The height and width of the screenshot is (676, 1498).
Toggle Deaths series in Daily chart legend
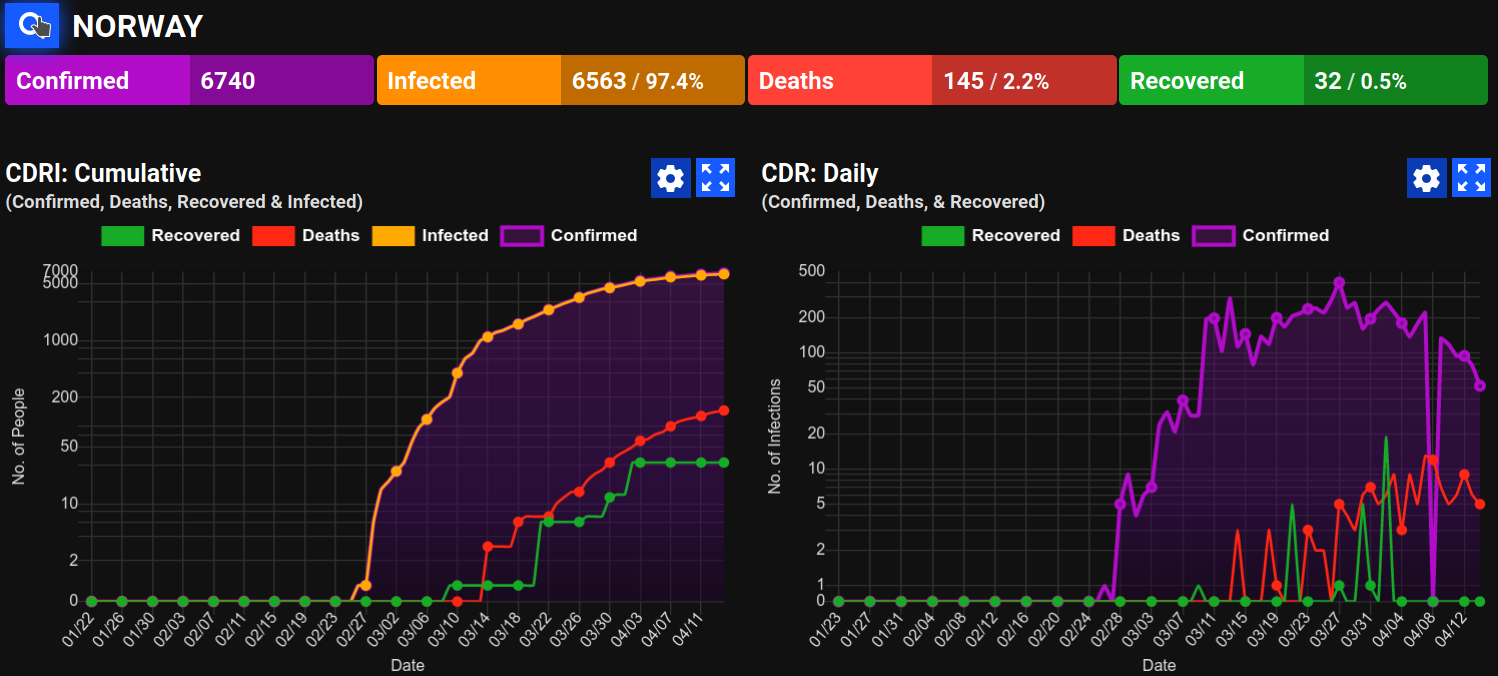(x=1126, y=236)
